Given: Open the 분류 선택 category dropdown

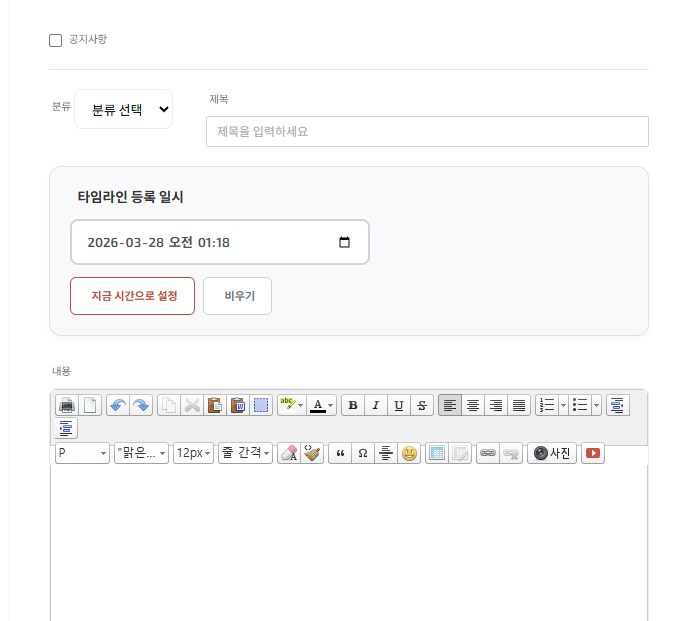Looking at the screenshot, I should click(123, 110).
